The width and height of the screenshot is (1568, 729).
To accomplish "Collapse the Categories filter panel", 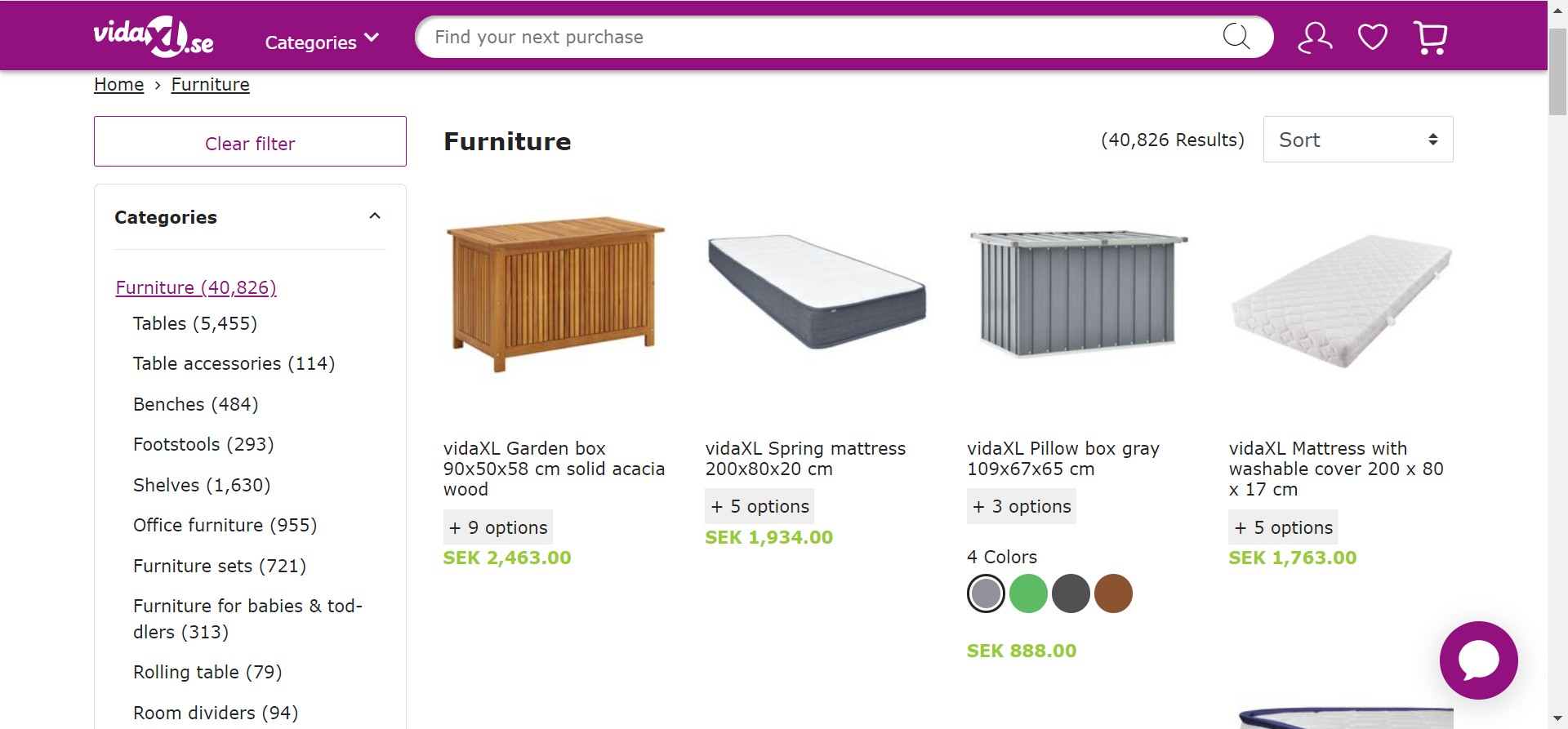I will pyautogui.click(x=375, y=216).
